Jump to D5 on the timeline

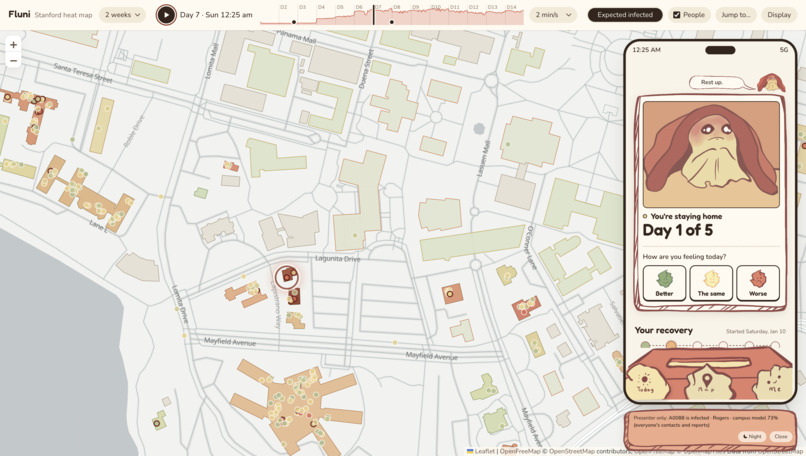pyautogui.click(x=340, y=7)
